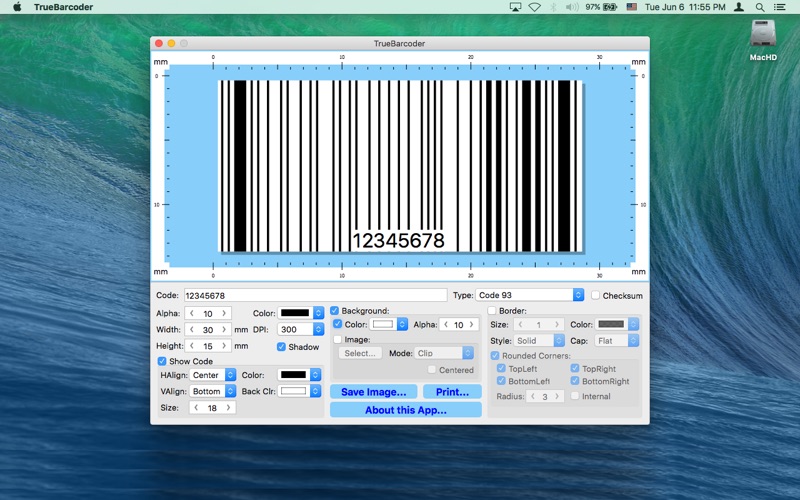Open the Border Style Solid dropdown
The width and height of the screenshot is (800, 500).
click(x=539, y=340)
